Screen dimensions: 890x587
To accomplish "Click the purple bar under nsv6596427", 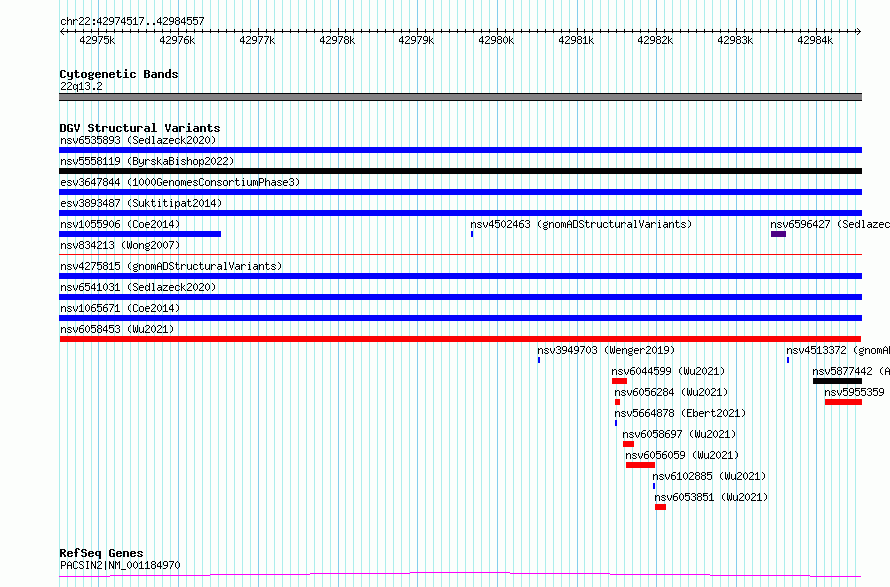I will tap(778, 234).
